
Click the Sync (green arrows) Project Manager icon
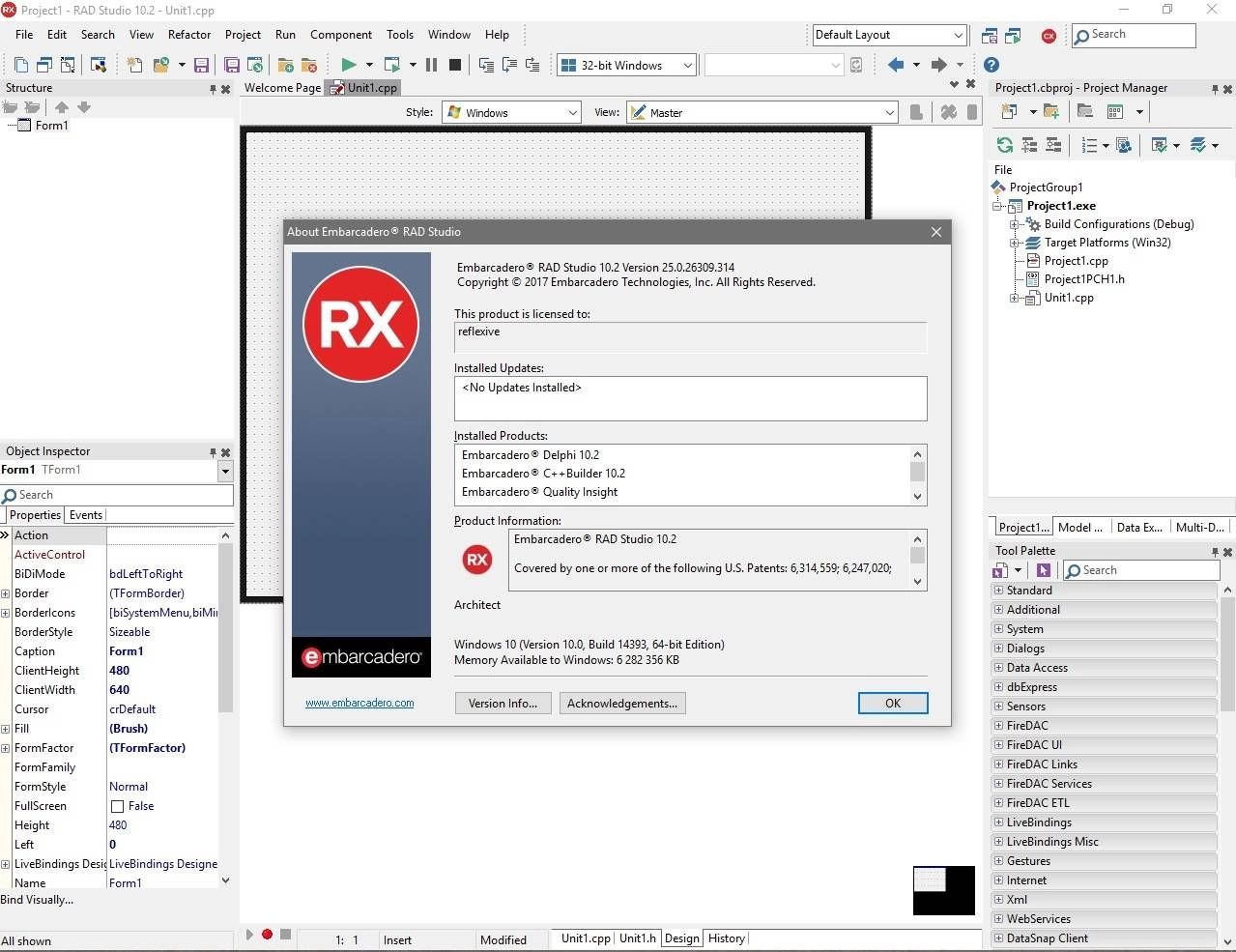tap(1005, 145)
